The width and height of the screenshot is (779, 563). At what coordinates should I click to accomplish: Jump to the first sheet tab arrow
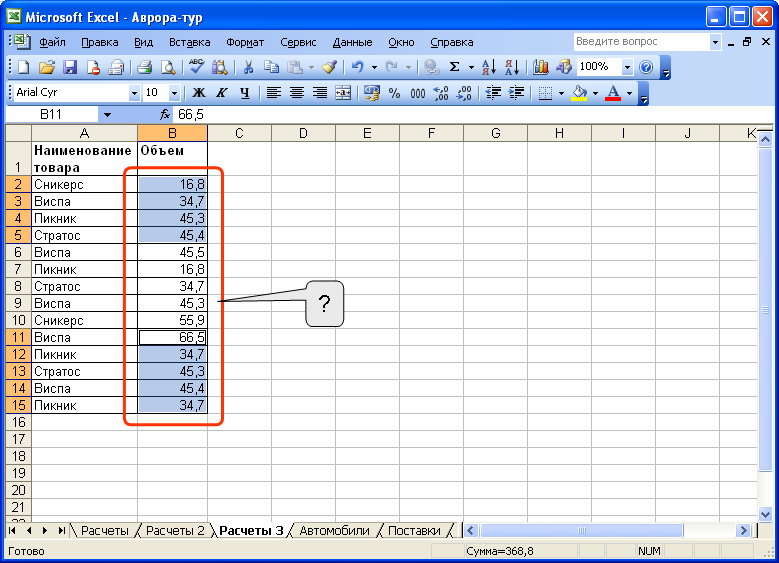[12, 531]
